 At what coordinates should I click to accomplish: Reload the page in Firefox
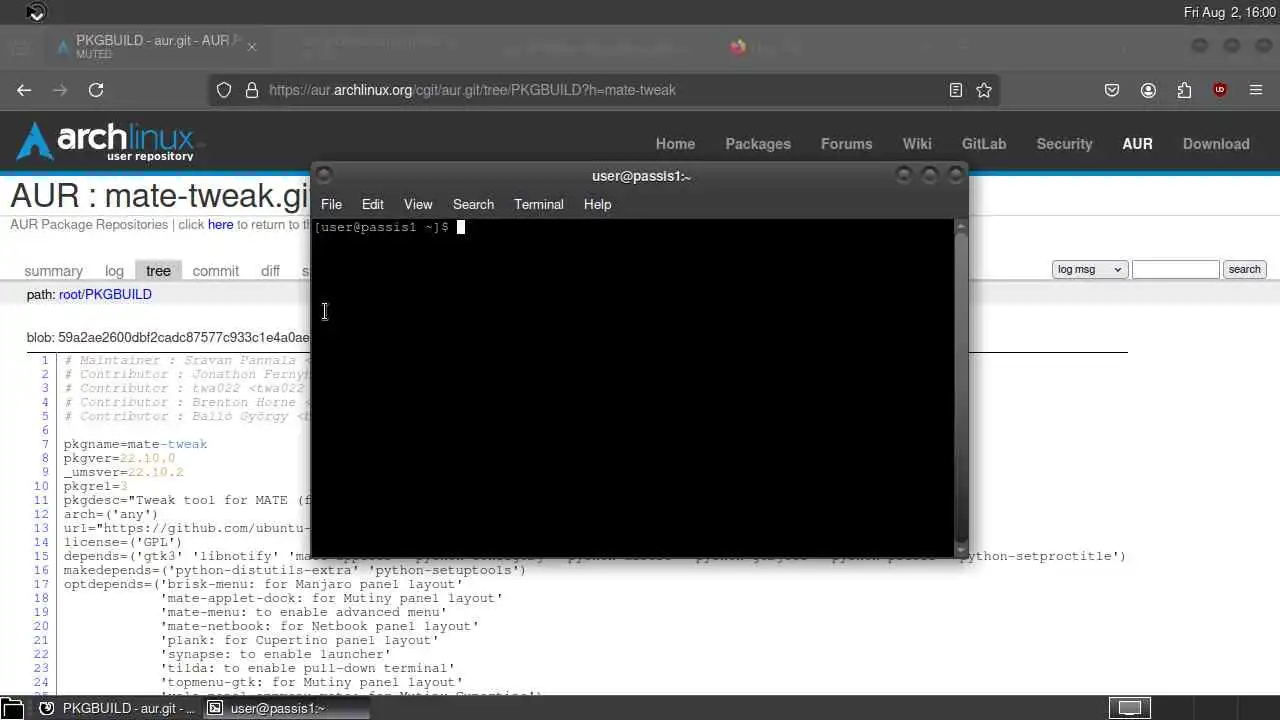pyautogui.click(x=96, y=90)
